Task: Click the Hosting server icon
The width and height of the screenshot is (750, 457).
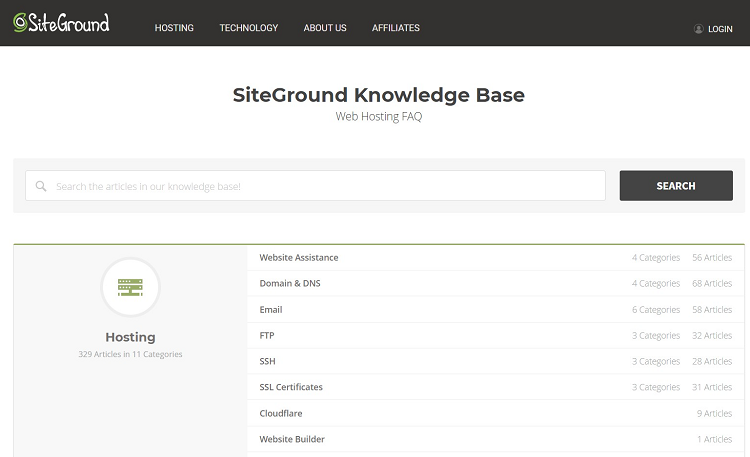Action: (130, 287)
